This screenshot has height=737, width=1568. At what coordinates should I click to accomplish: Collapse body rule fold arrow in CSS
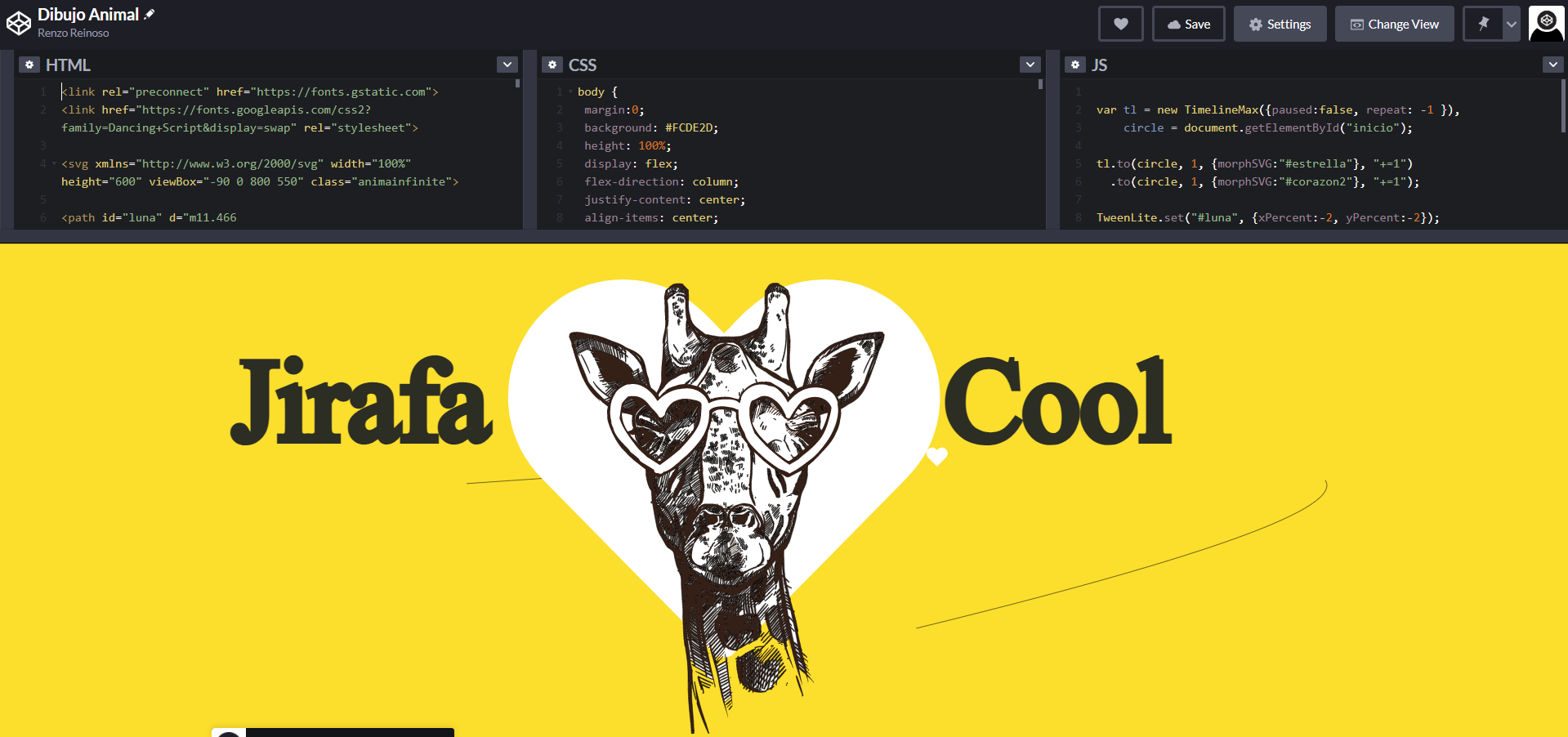pos(570,92)
